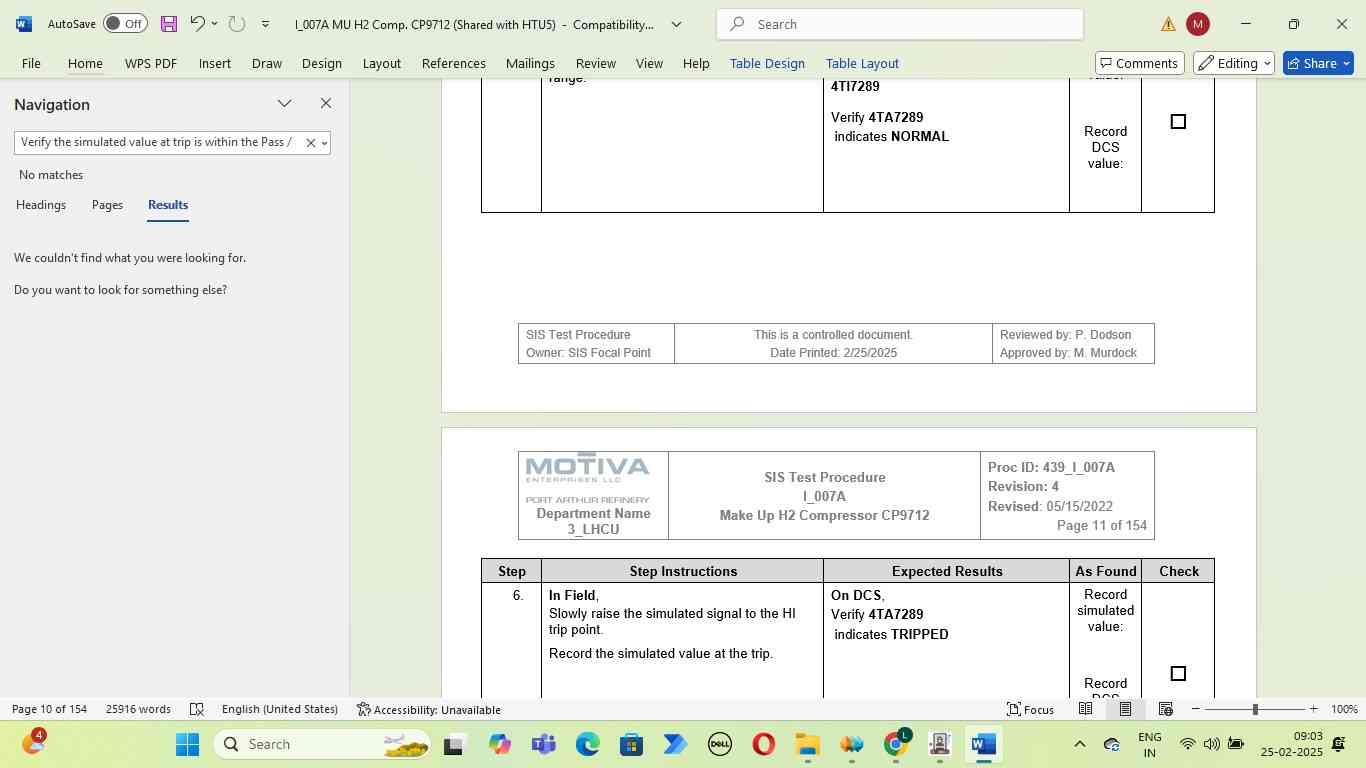This screenshot has width=1366, height=768.
Task: Open the Editing mode dropdown
Action: (x=1234, y=63)
